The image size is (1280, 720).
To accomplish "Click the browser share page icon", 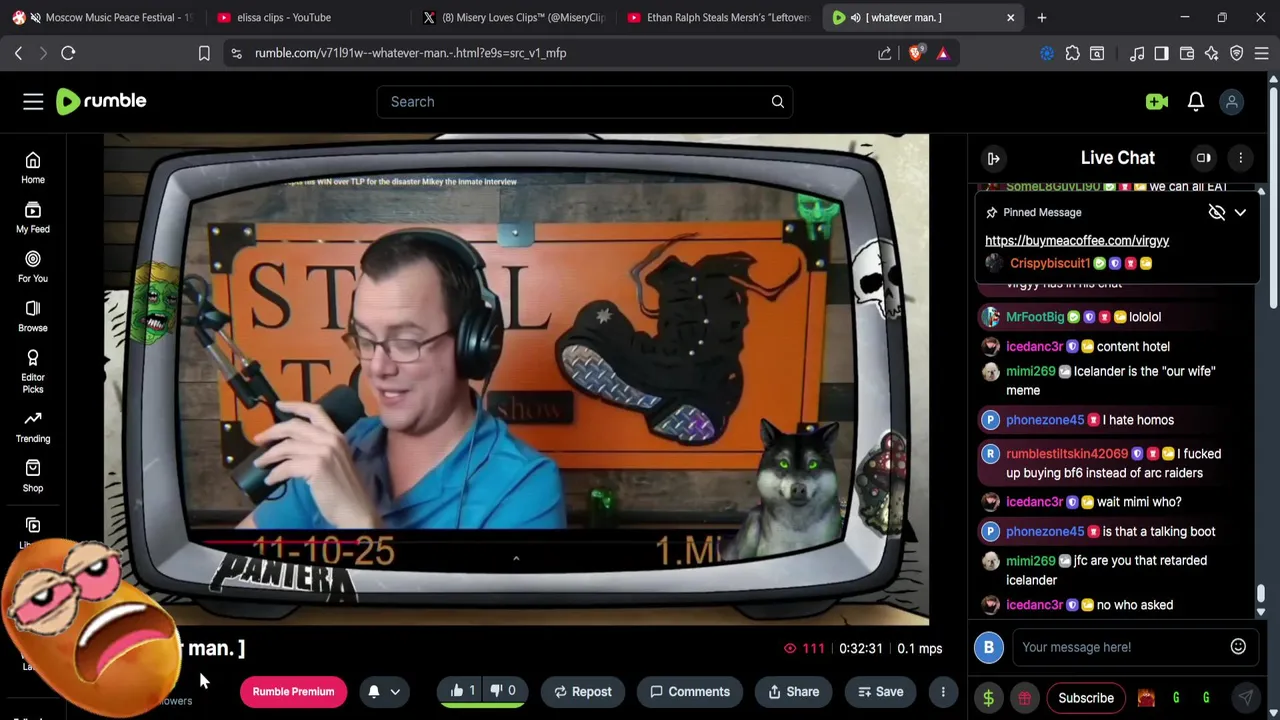I will click(885, 53).
